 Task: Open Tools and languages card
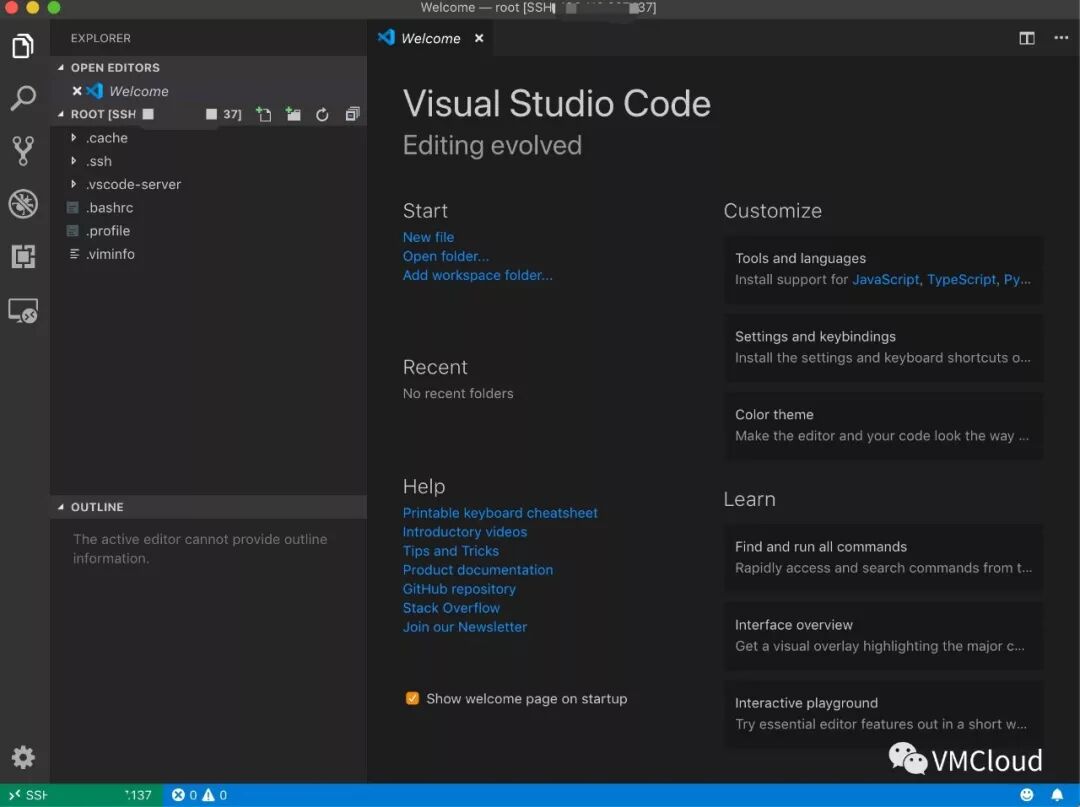pos(883,269)
